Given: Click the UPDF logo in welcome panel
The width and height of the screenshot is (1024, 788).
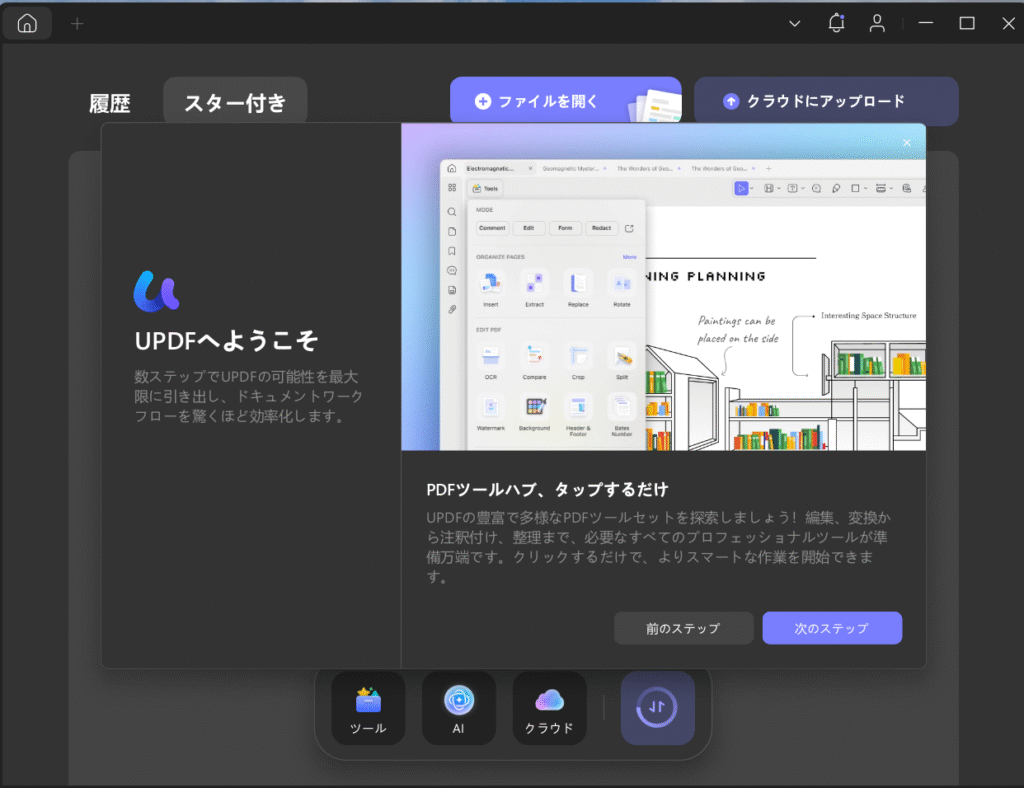Looking at the screenshot, I should point(156,290).
